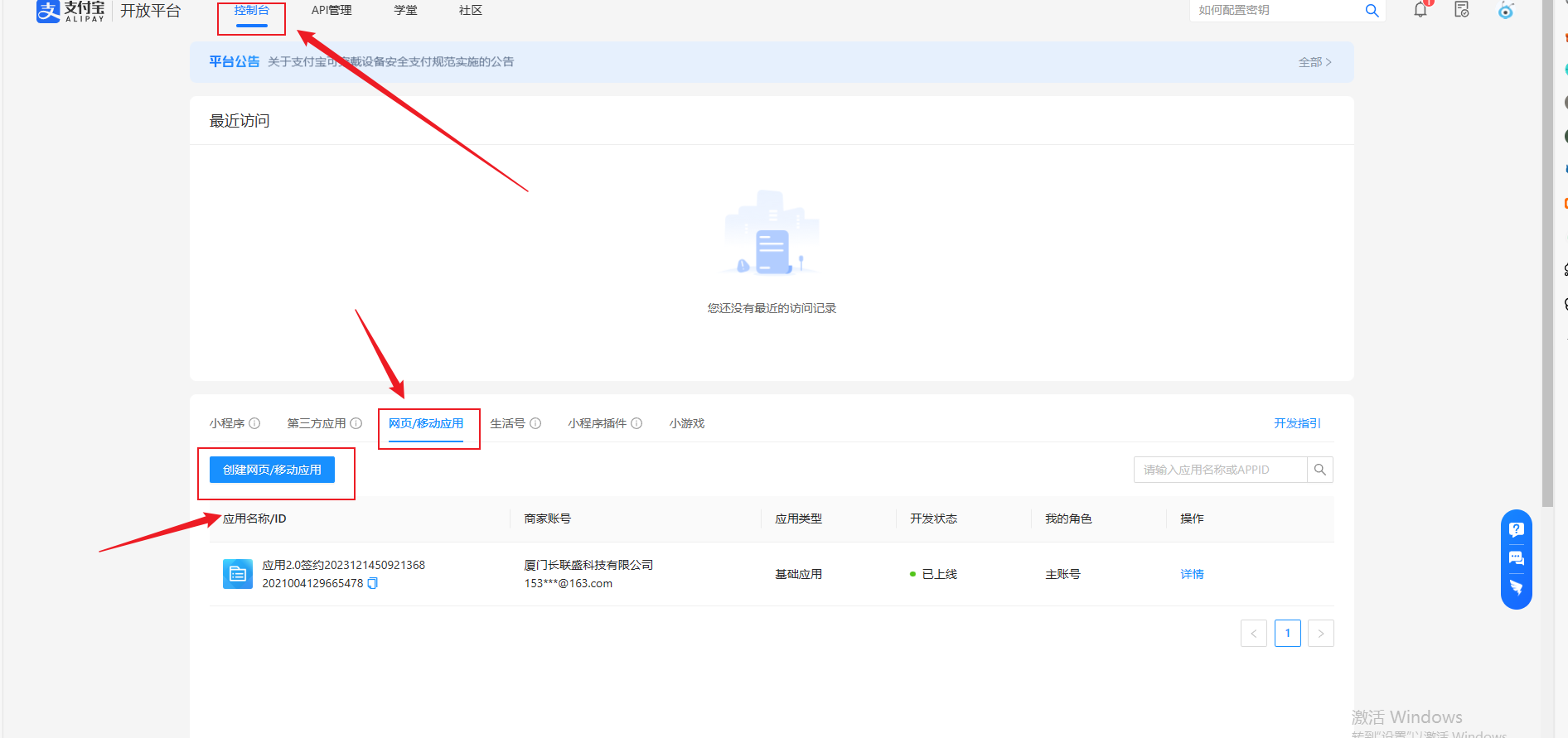Click the document checklist icon in header

1462,10
